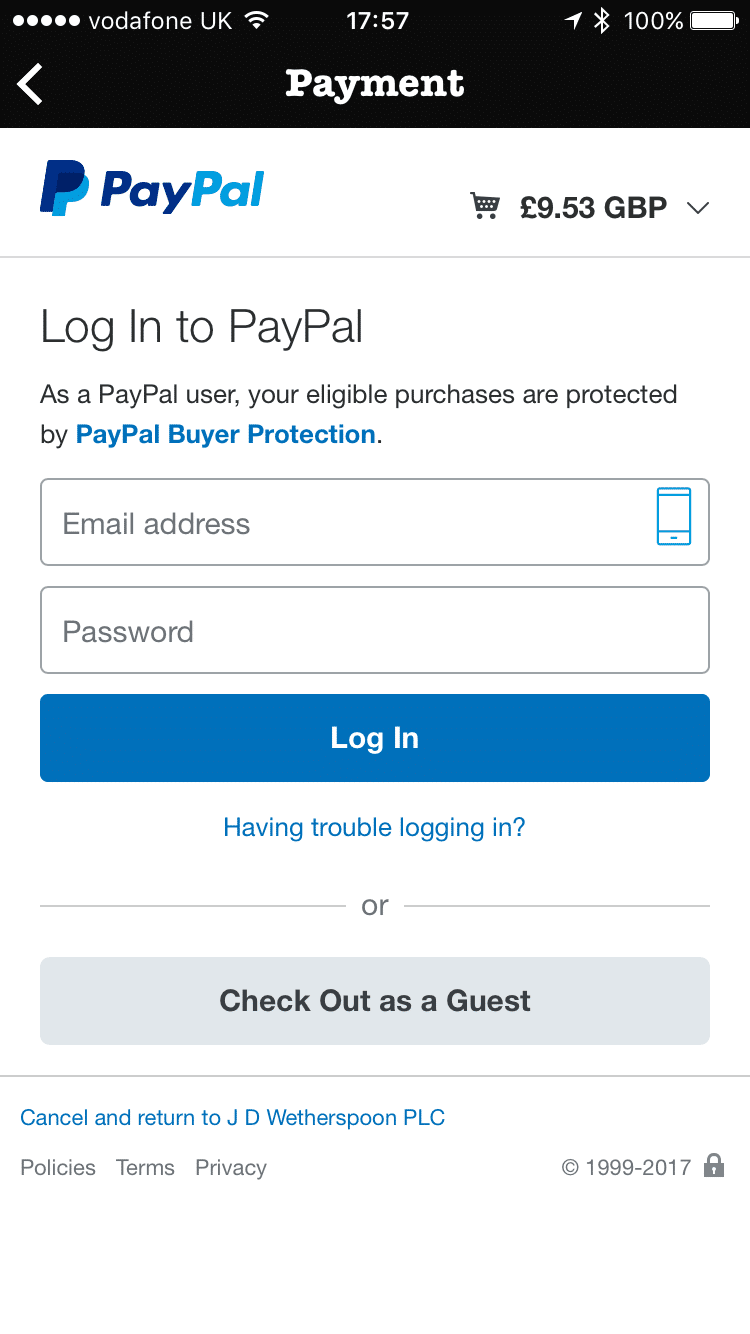This screenshot has height=1334, width=750.
Task: Open PayPal Buyer Protection link
Action: tap(226, 435)
